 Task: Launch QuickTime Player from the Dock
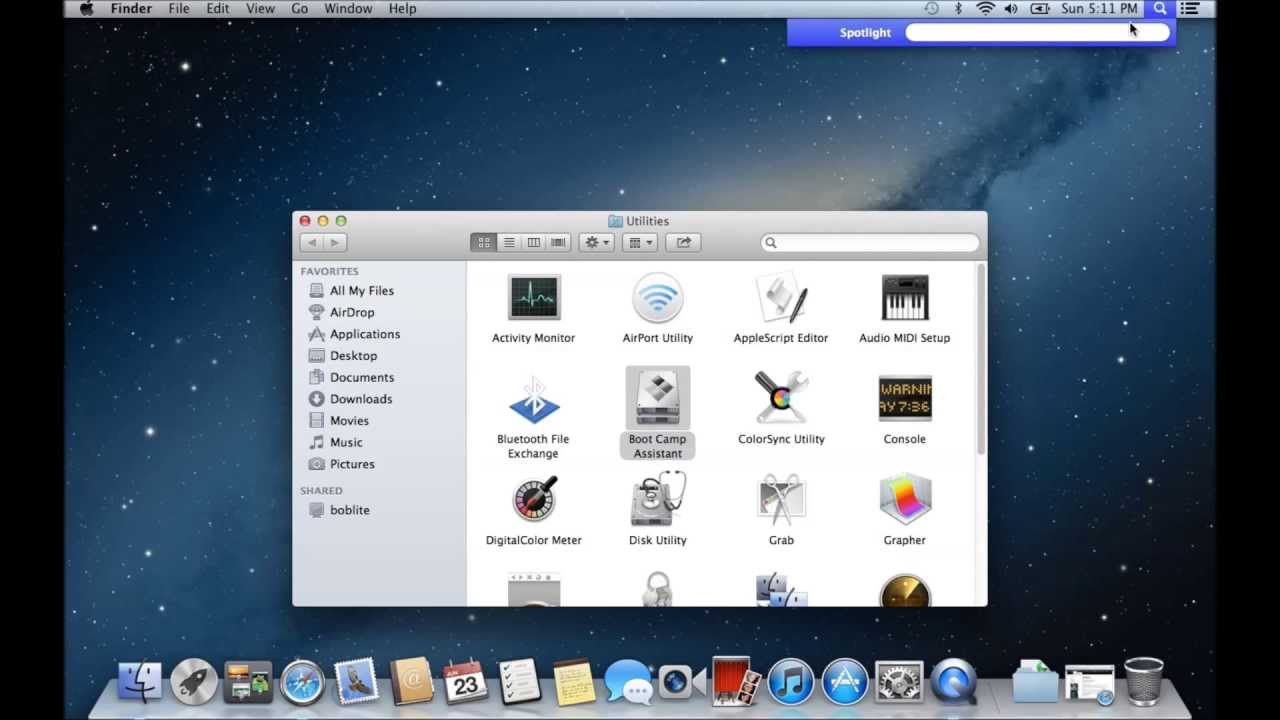(953, 682)
